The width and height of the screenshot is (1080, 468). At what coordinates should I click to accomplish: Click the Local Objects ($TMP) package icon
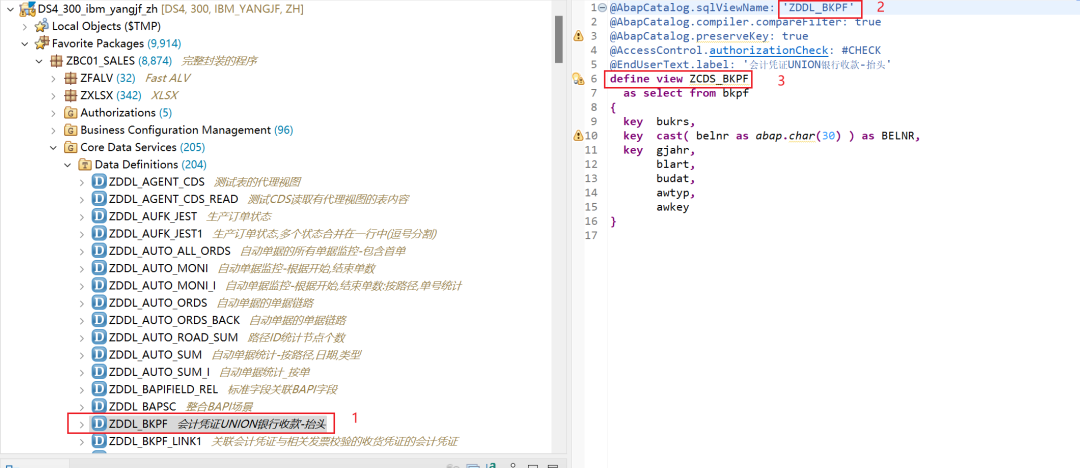point(42,26)
